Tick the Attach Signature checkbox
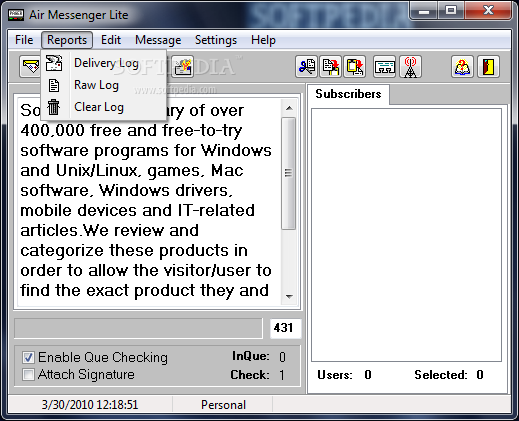This screenshot has height=421, width=519. 28,374
